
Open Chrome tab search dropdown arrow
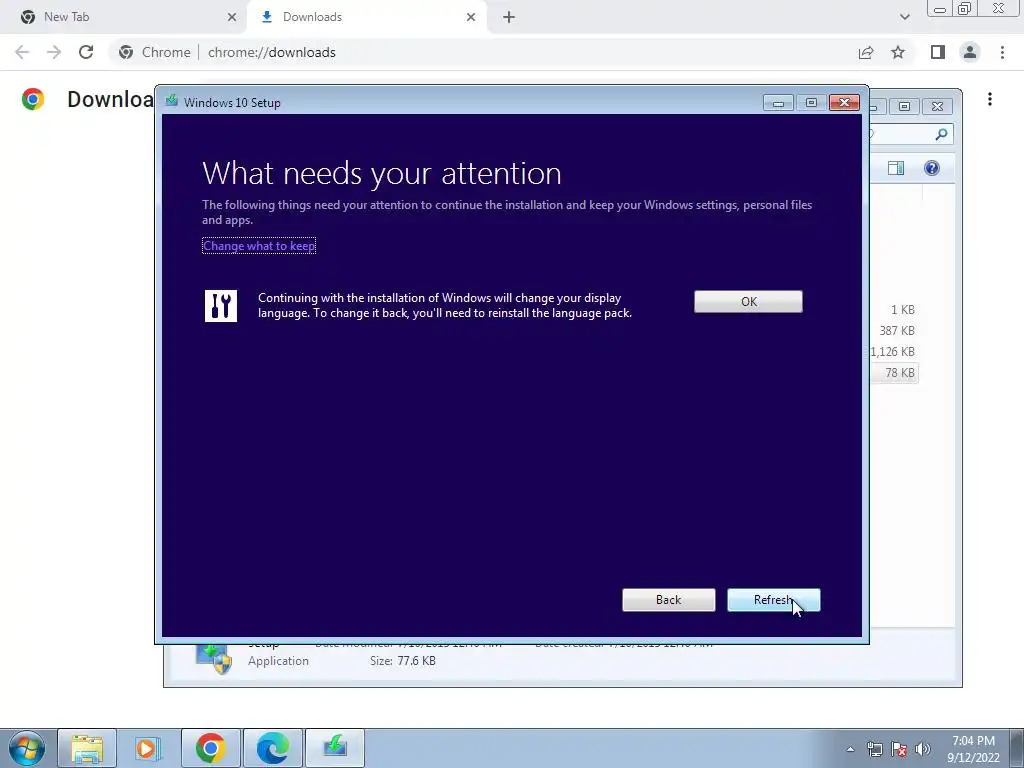[x=904, y=17]
